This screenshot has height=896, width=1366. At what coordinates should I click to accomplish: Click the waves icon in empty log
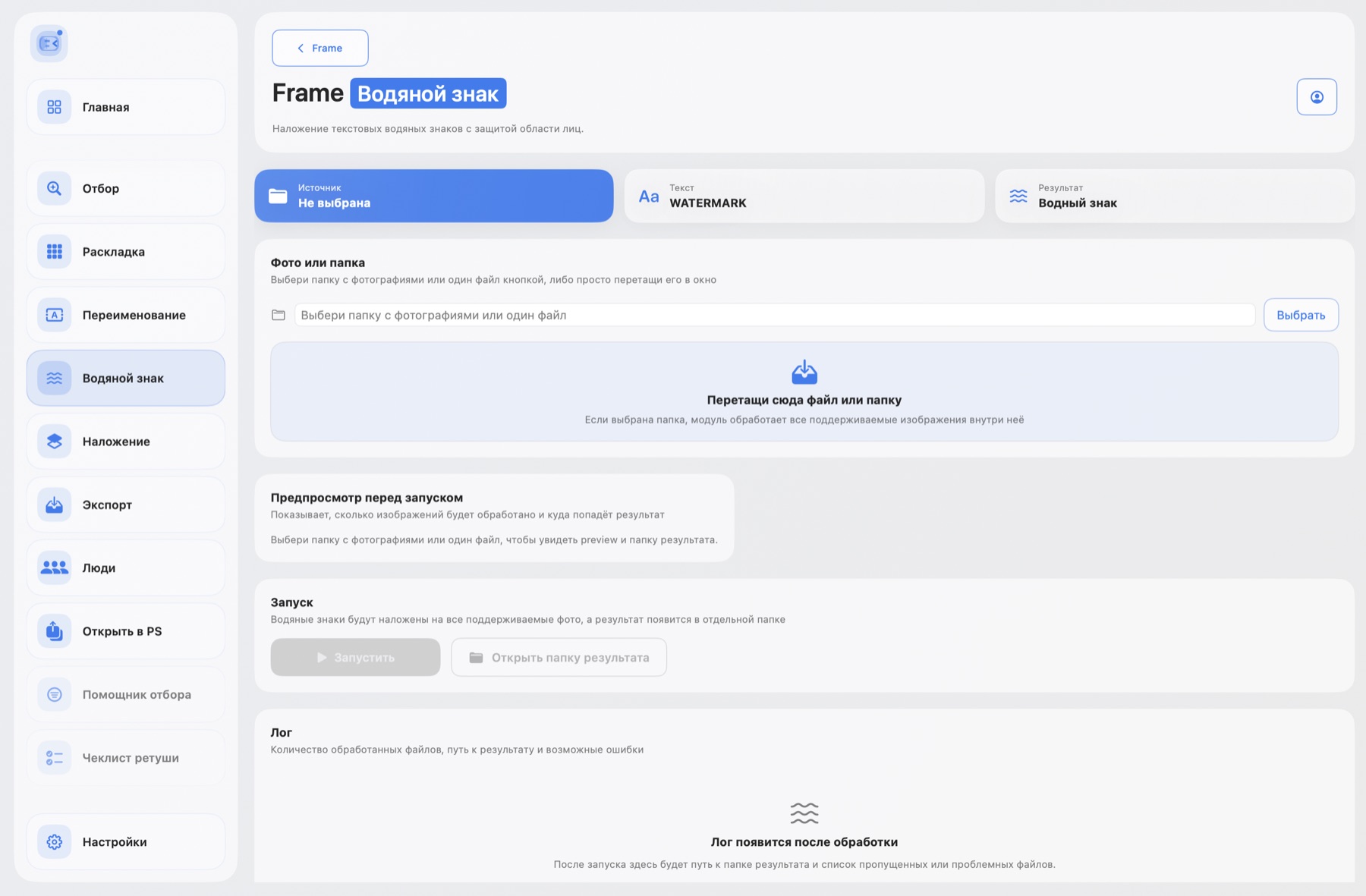(804, 813)
